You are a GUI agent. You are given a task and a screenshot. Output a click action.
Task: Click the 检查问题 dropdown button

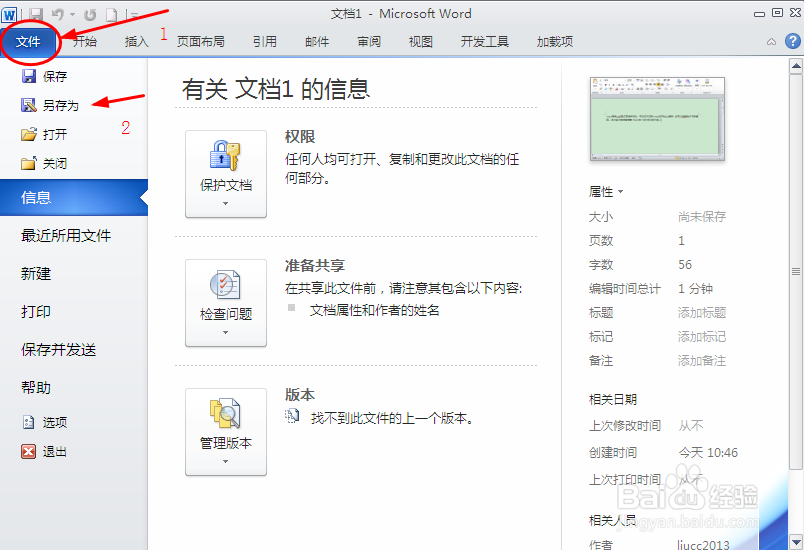point(226,303)
